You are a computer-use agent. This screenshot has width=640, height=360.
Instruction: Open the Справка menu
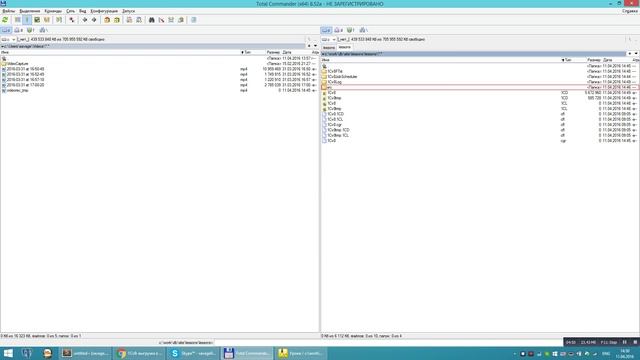[630, 11]
